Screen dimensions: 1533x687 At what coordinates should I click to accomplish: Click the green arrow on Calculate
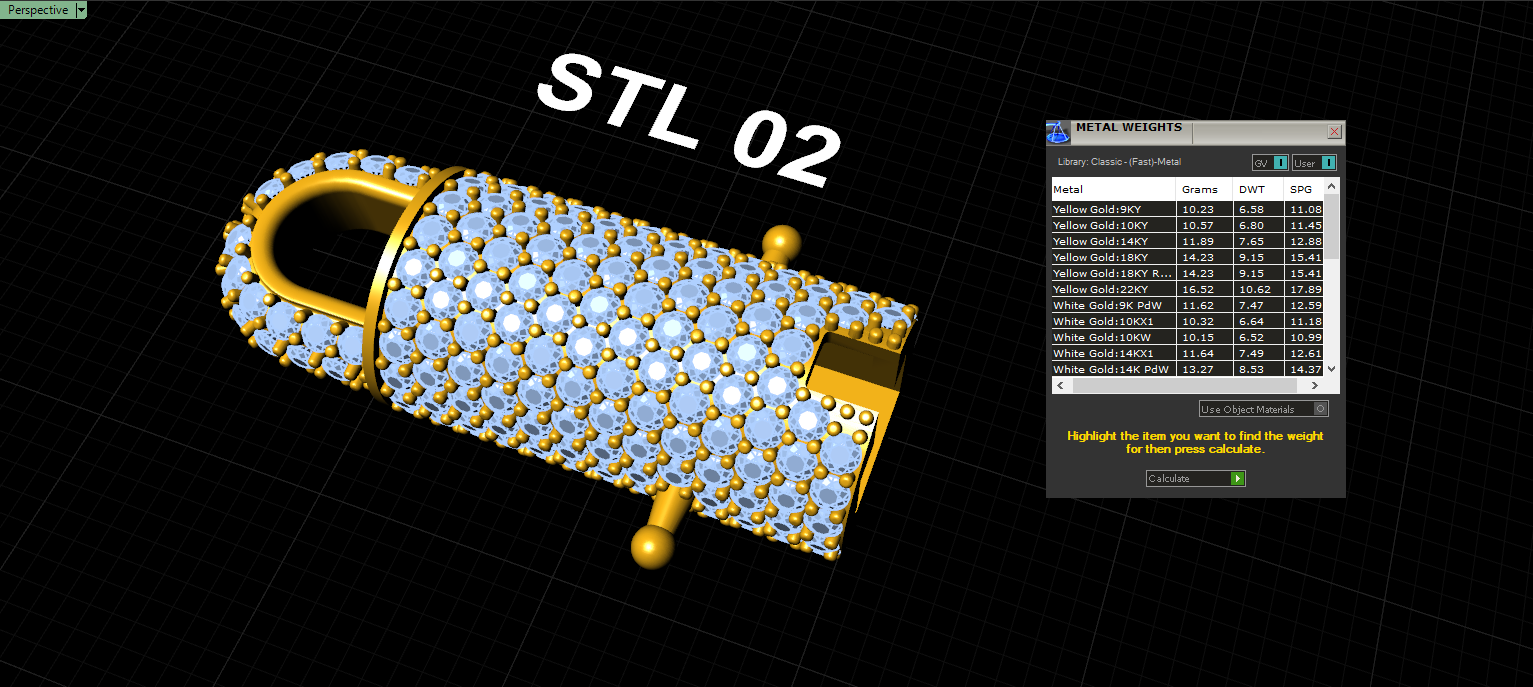pos(1238,479)
